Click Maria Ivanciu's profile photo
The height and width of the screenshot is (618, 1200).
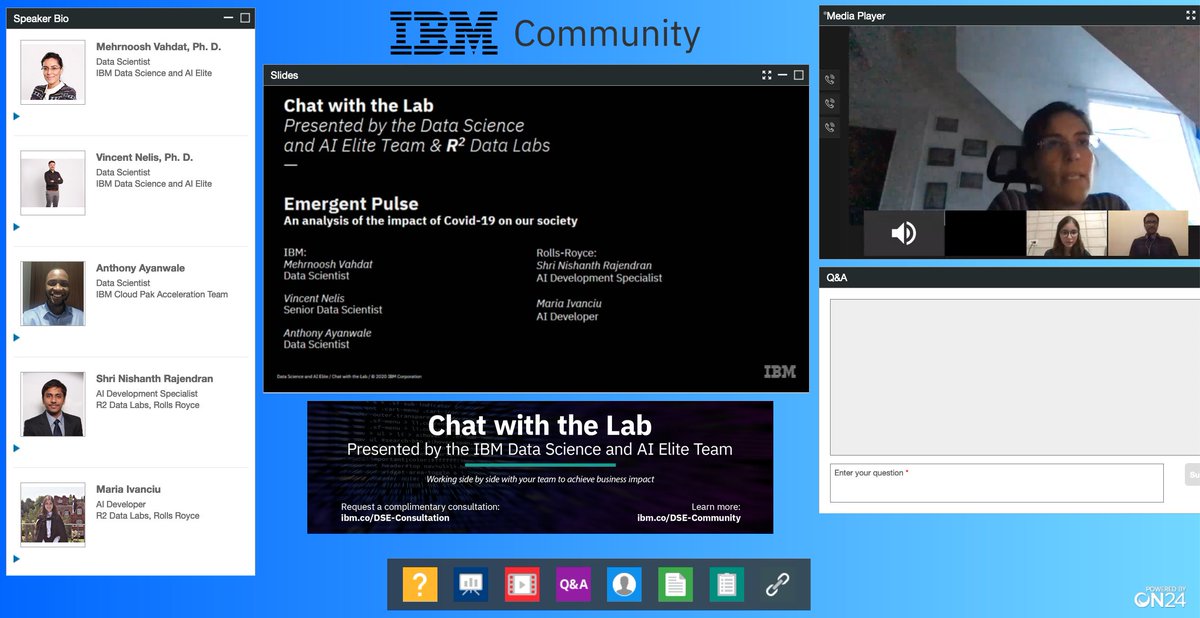(53, 515)
